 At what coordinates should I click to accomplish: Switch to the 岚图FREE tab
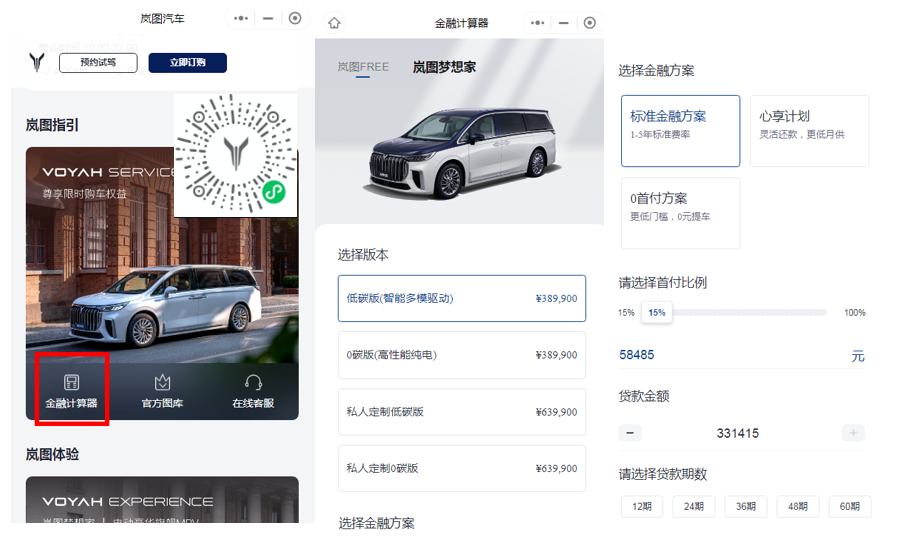[363, 67]
